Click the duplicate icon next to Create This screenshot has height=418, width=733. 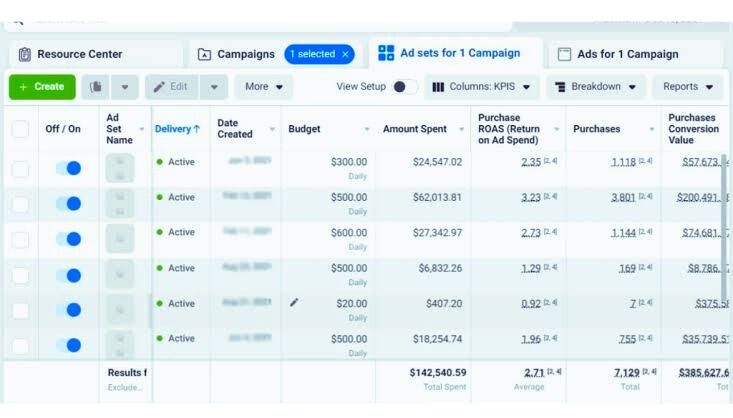point(97,87)
